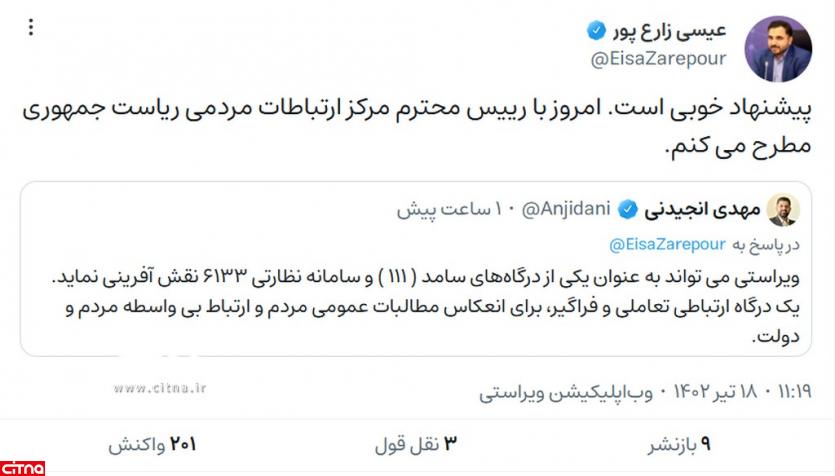Click the verified badge next to مهدی انجیدنی
This screenshot has height=476, width=835.
point(628,210)
